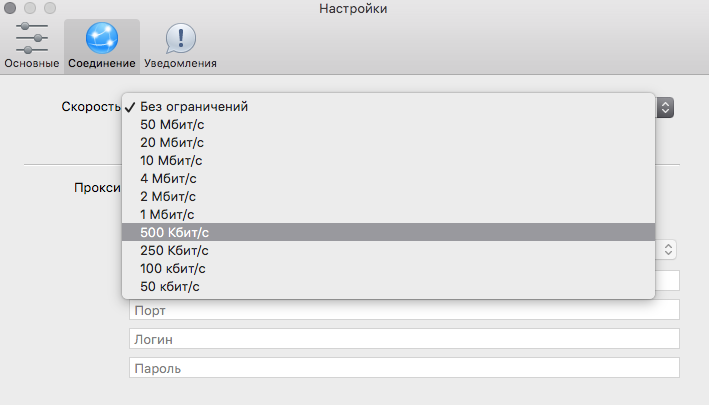Select 2 Мбит/с speed limit
Image resolution: width=709 pixels, height=405 pixels.
388,197
